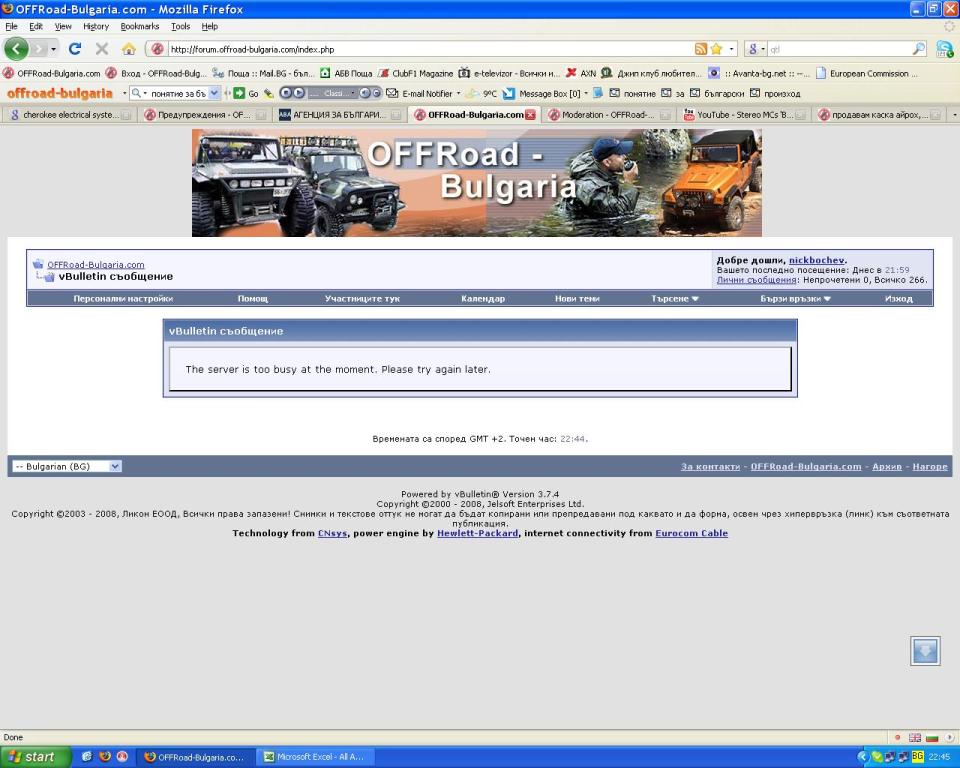Click in the Google search field
The height and width of the screenshot is (768, 960).
coord(839,49)
